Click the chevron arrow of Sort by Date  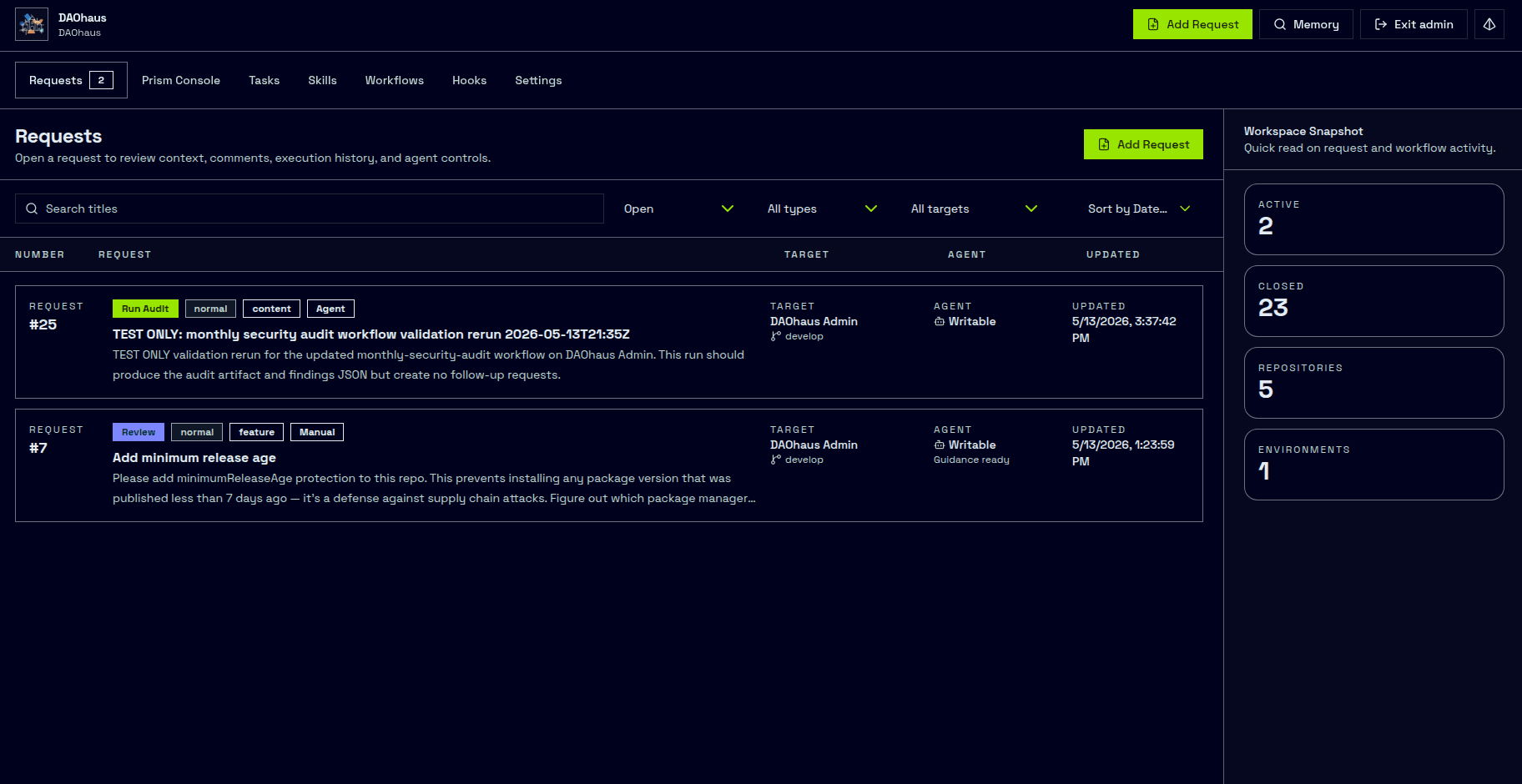[1185, 209]
